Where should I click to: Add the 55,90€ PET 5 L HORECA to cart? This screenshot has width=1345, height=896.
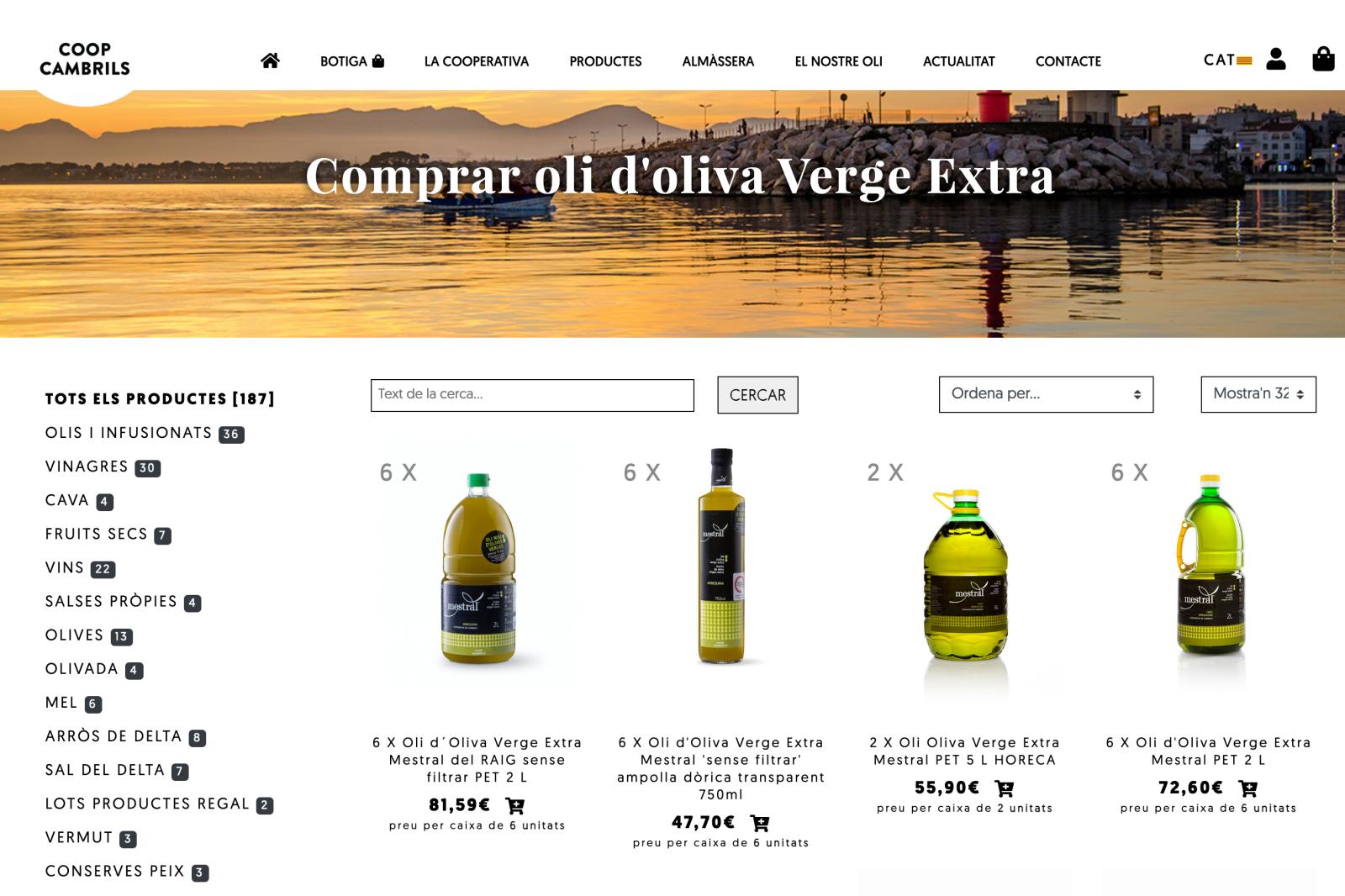[x=1004, y=788]
